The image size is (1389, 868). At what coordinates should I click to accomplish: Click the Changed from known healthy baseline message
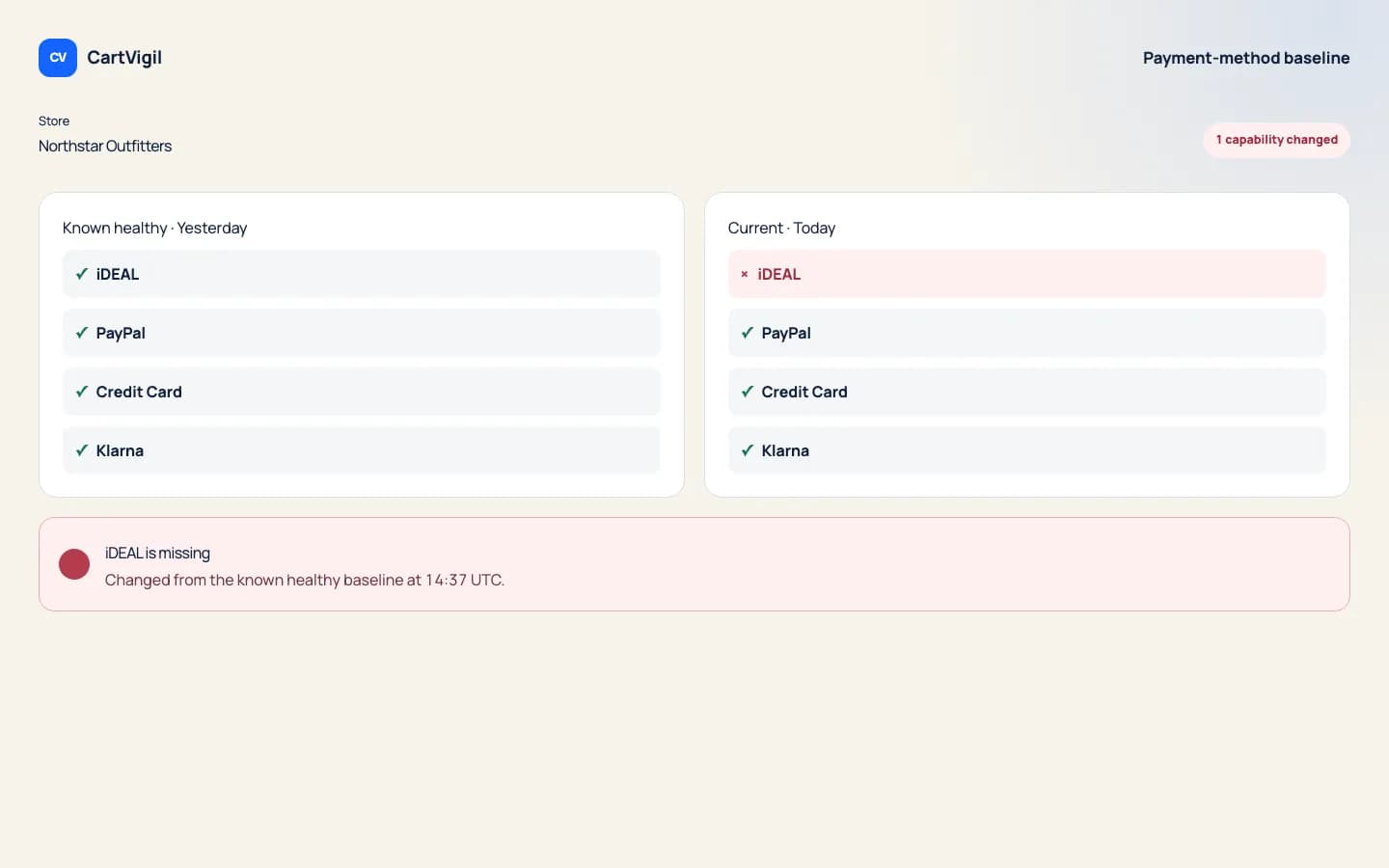(x=305, y=580)
